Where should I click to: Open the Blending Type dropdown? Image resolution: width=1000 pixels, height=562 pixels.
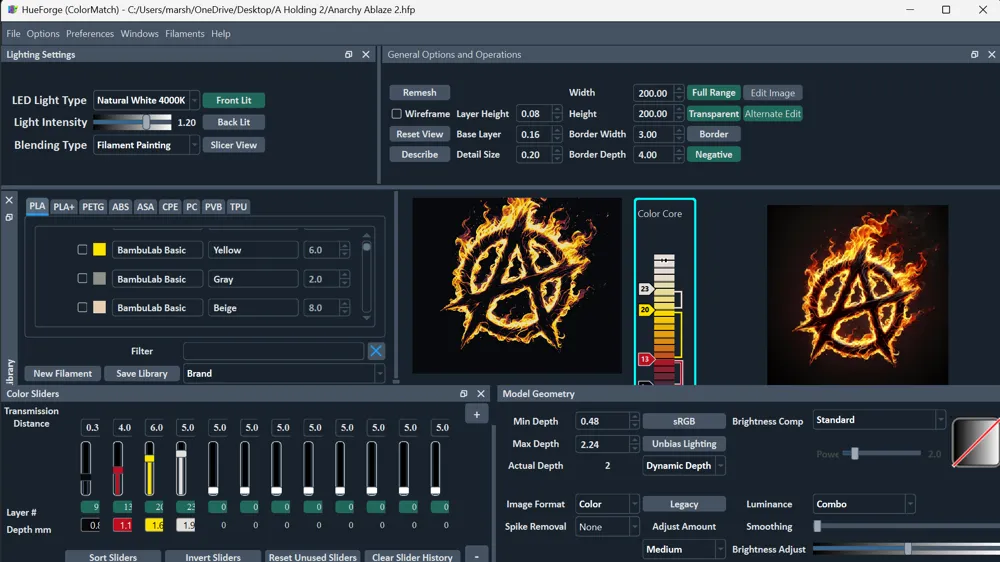(x=146, y=145)
